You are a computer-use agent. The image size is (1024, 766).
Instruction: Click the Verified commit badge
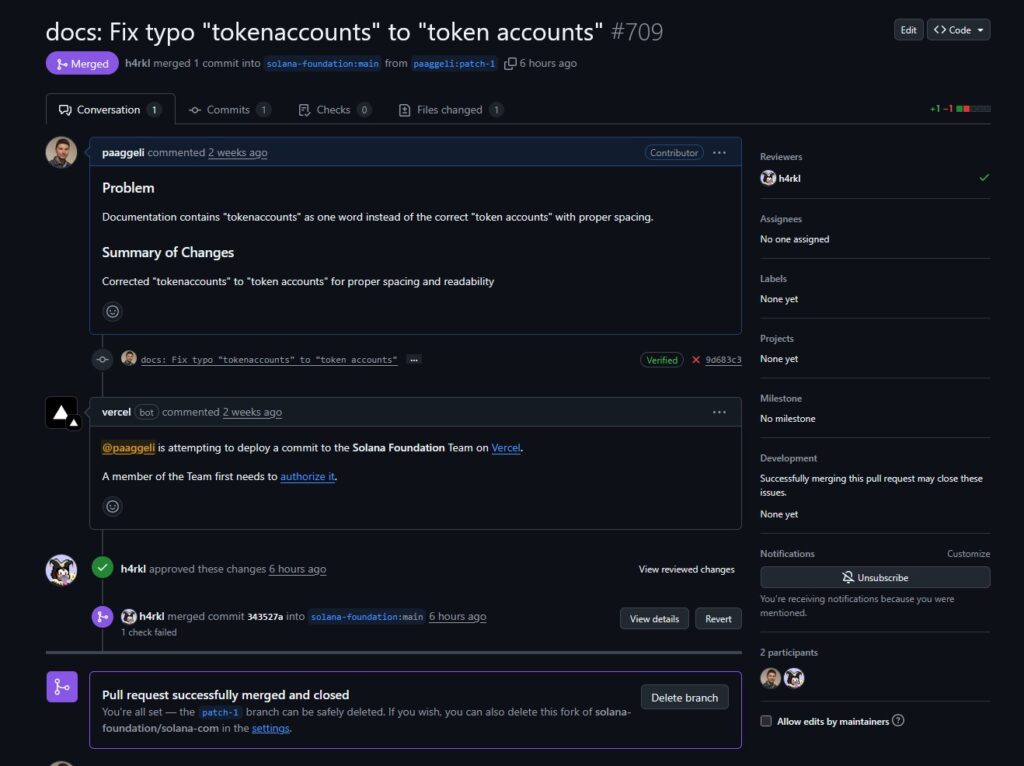(661, 360)
